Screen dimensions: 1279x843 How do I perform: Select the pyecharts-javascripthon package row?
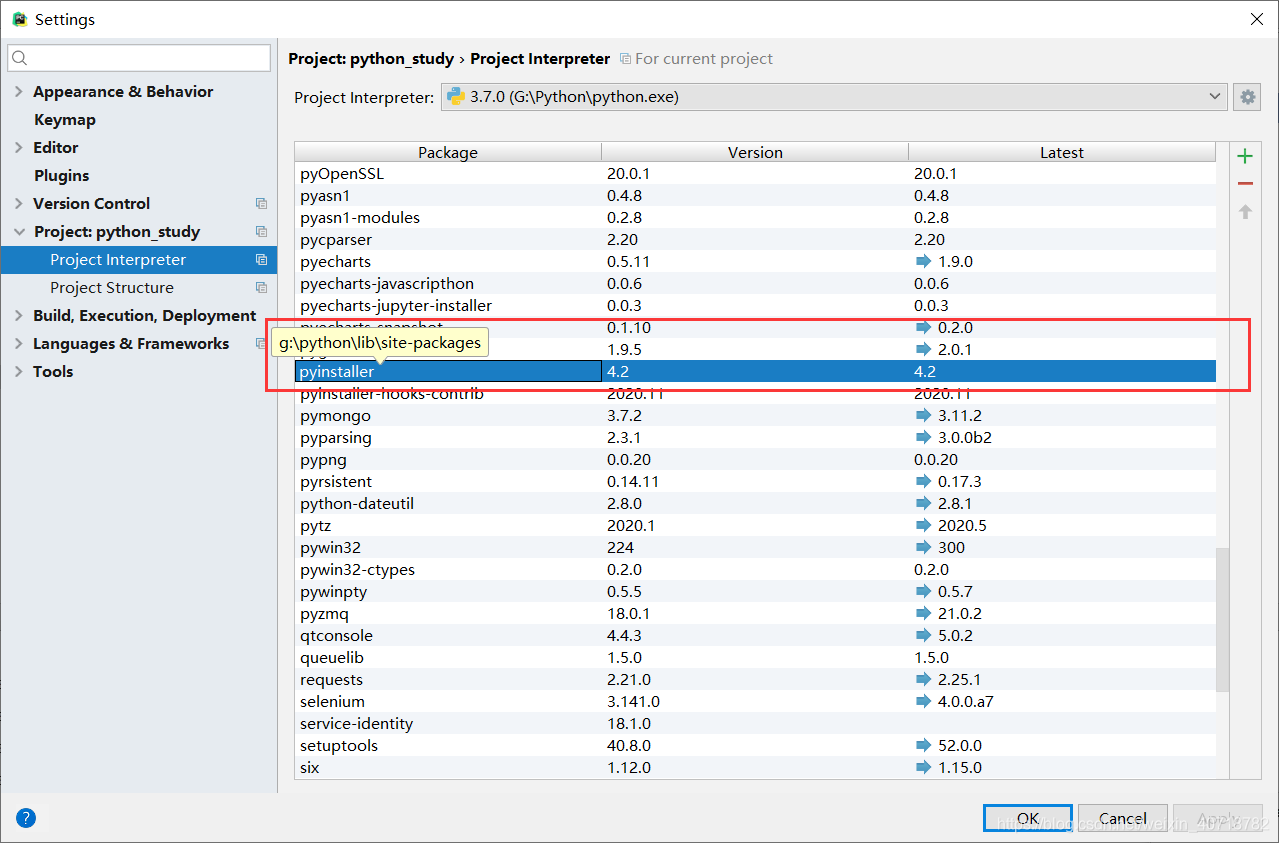click(755, 283)
